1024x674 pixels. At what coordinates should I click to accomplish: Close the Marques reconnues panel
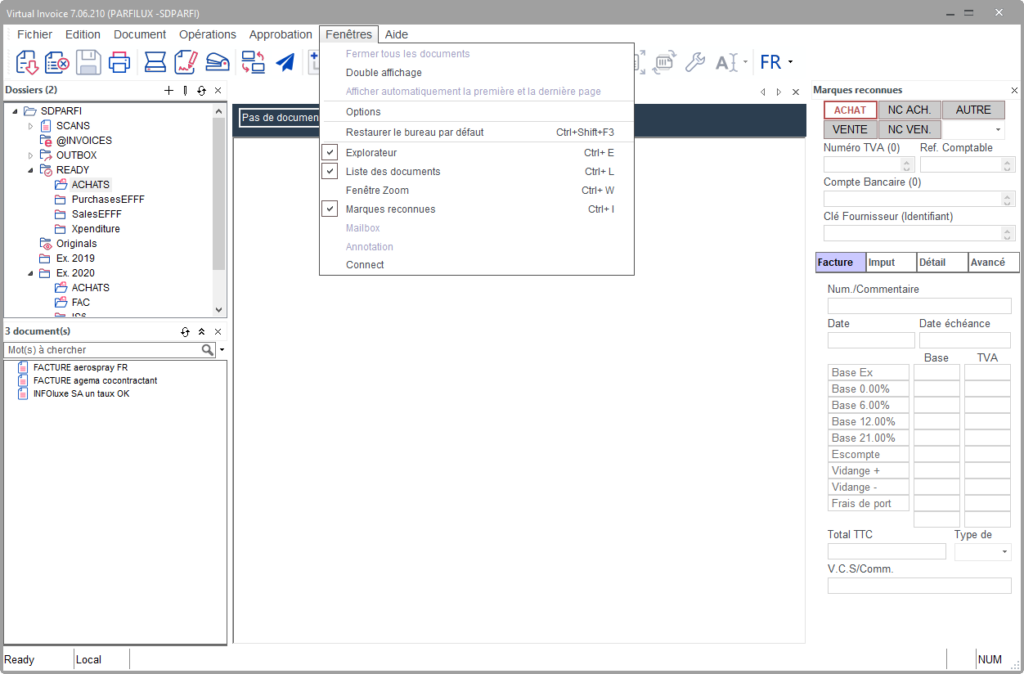1014,91
